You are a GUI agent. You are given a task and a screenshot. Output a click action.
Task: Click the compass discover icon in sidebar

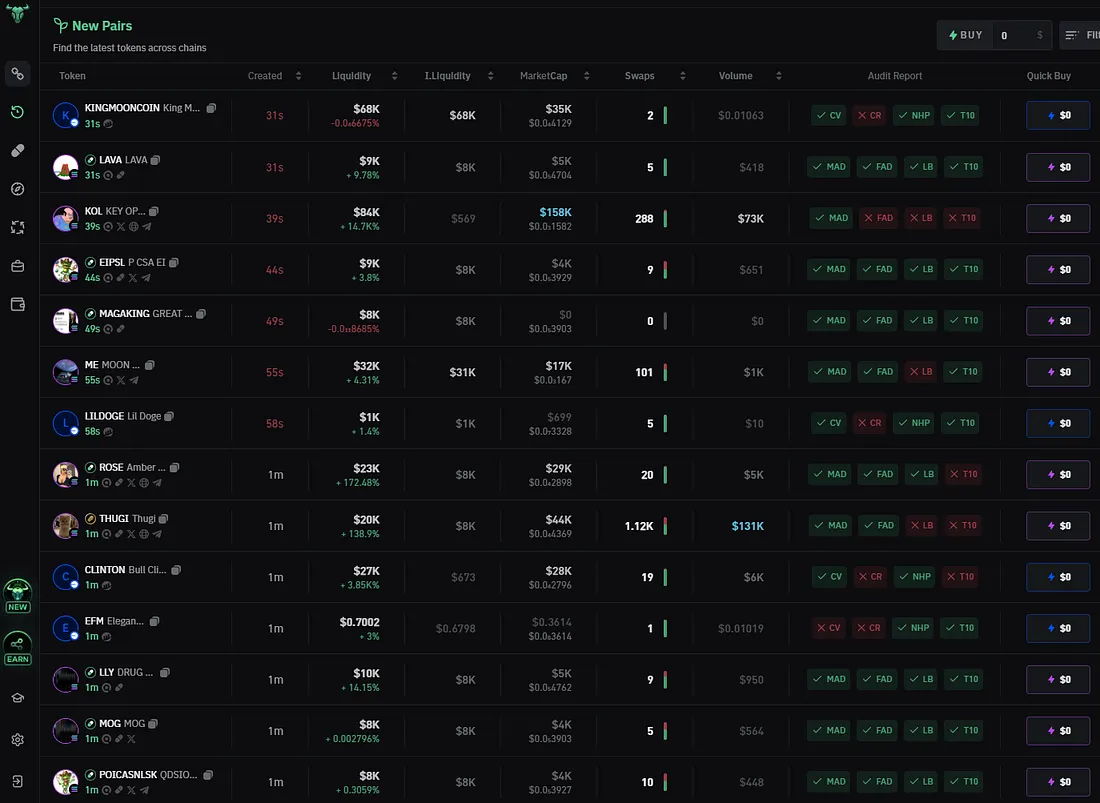pyautogui.click(x=17, y=188)
